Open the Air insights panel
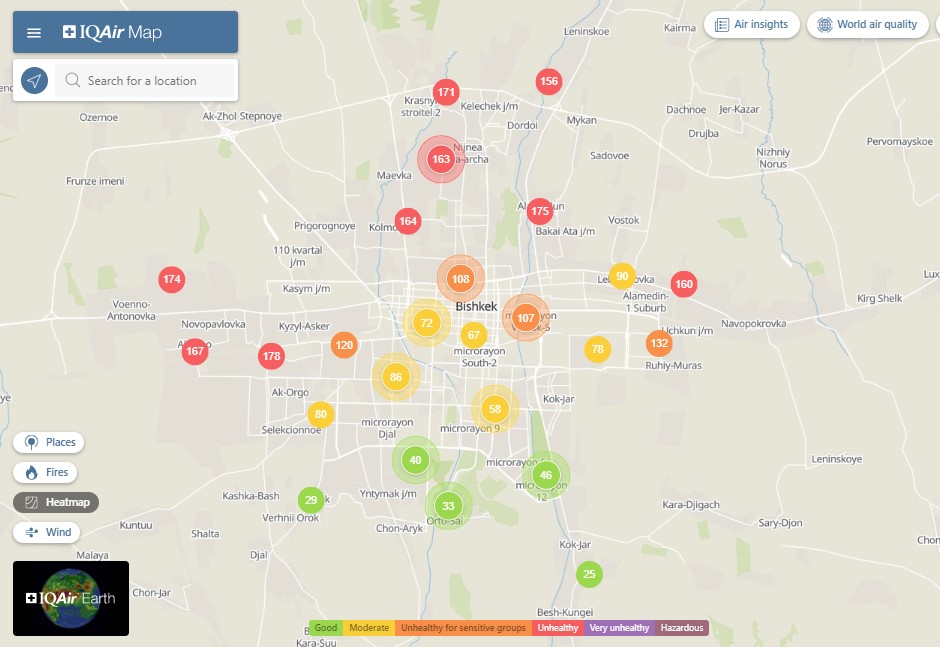This screenshot has width=940, height=647. [751, 25]
